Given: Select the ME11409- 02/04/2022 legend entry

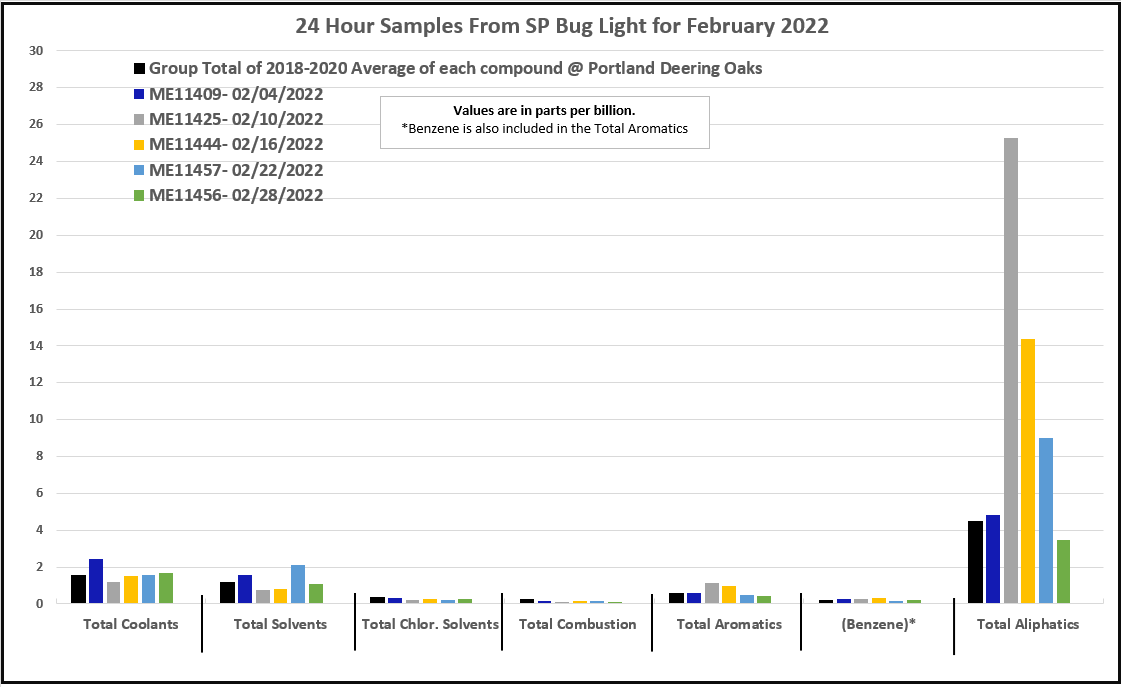Looking at the screenshot, I should (236, 95).
